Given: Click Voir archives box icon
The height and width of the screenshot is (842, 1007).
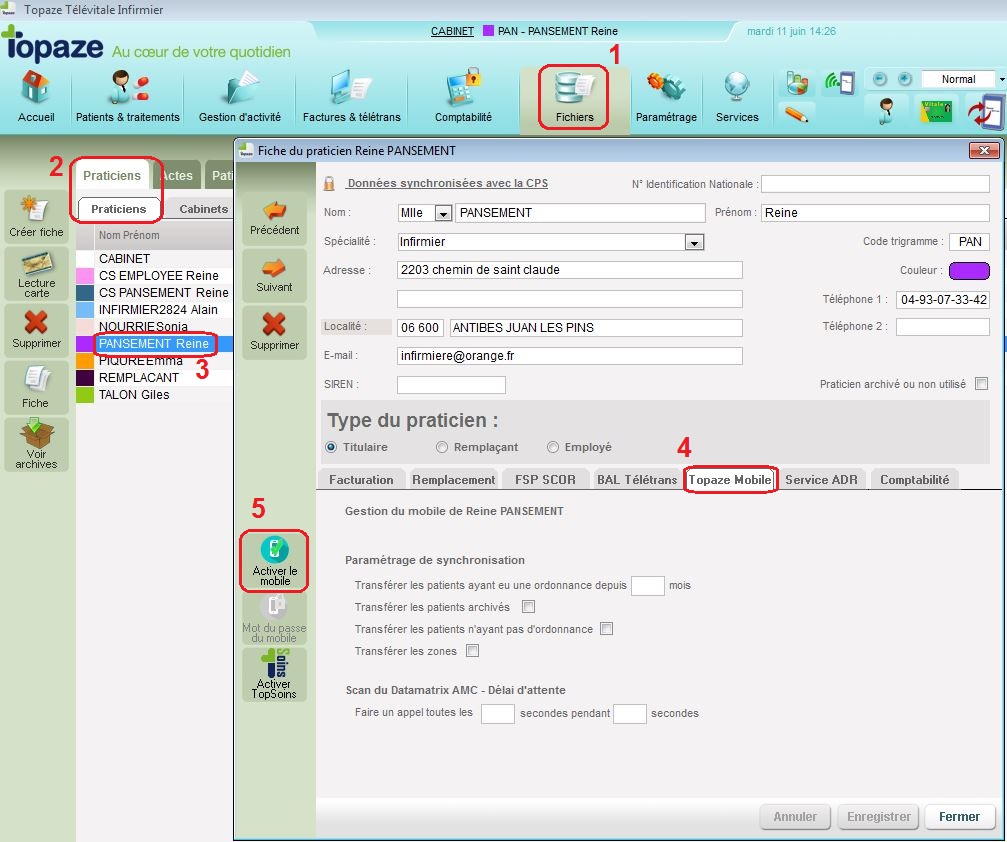Looking at the screenshot, I should pyautogui.click(x=36, y=444).
